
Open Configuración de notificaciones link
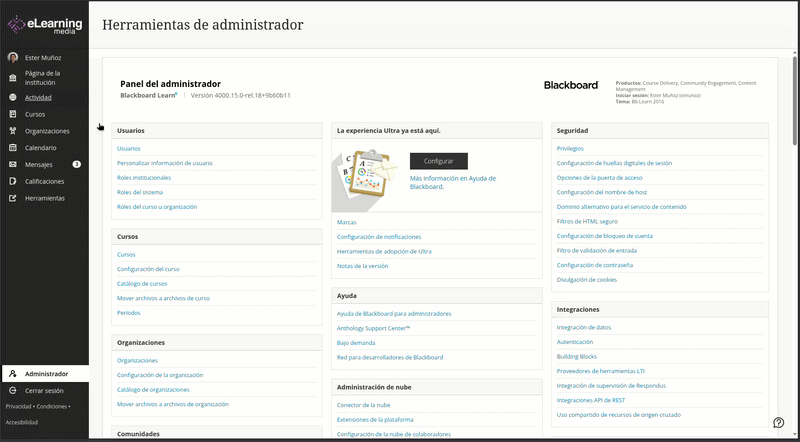(379, 237)
